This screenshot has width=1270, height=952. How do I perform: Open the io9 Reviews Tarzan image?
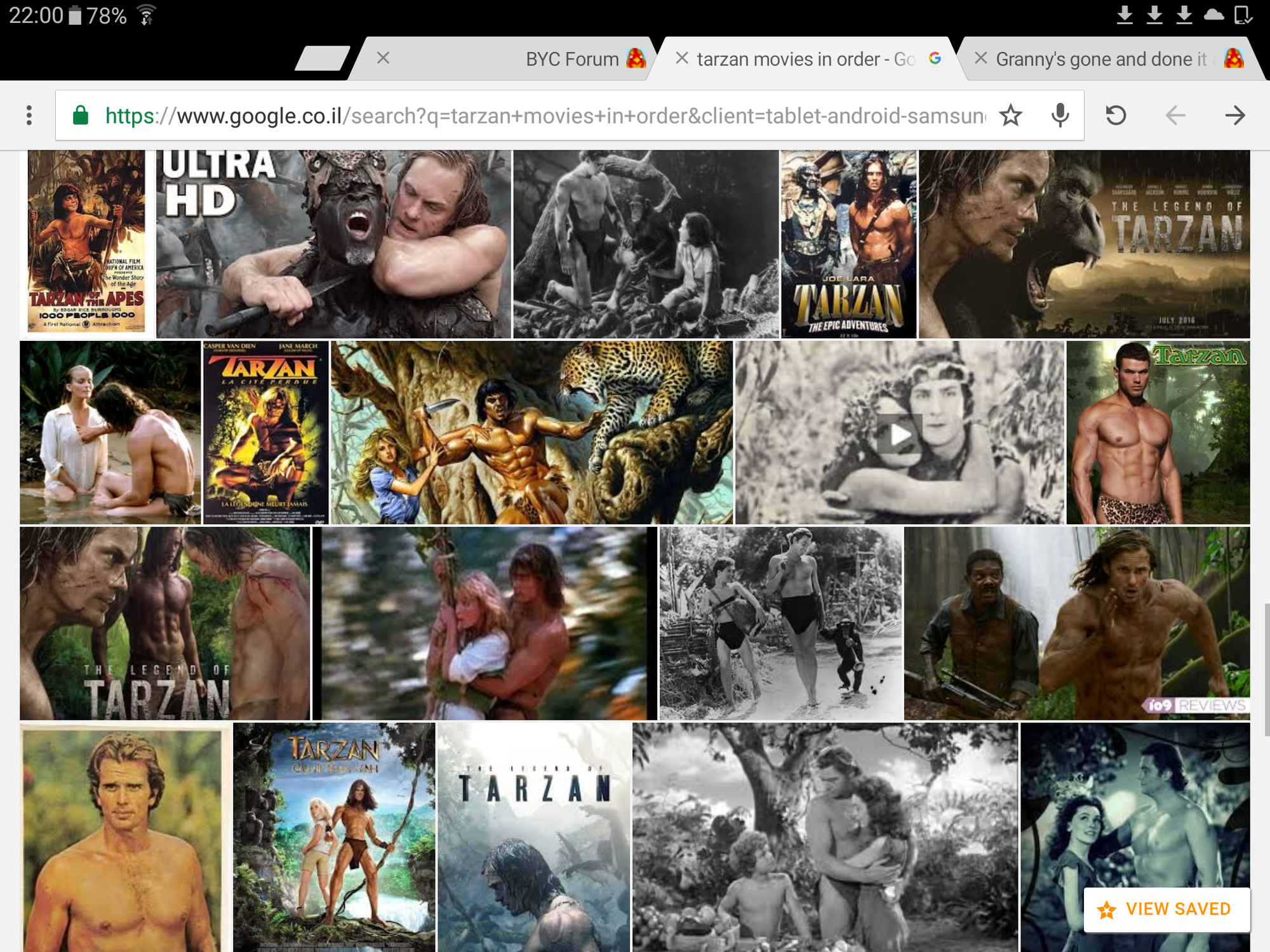click(1077, 623)
